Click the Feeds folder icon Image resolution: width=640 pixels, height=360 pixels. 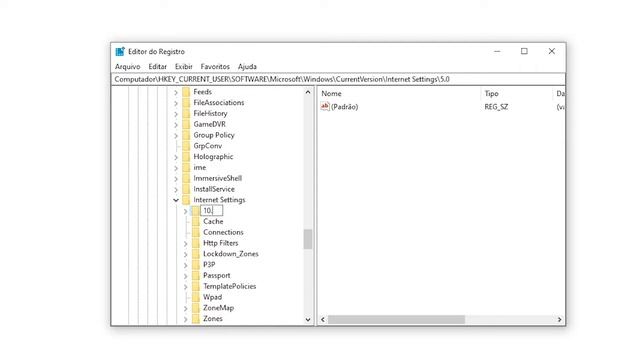[186, 92]
